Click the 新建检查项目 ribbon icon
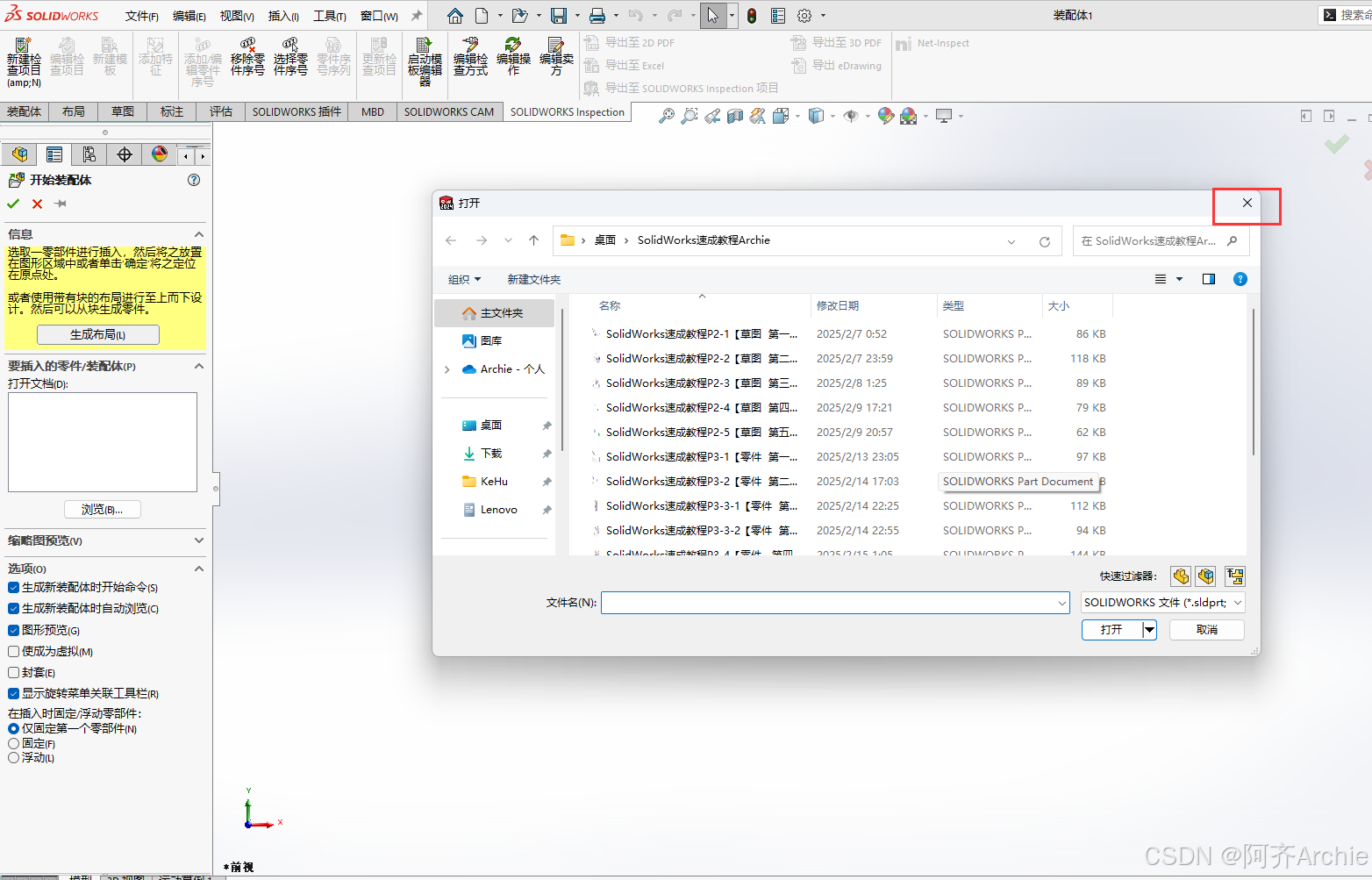 tap(24, 61)
